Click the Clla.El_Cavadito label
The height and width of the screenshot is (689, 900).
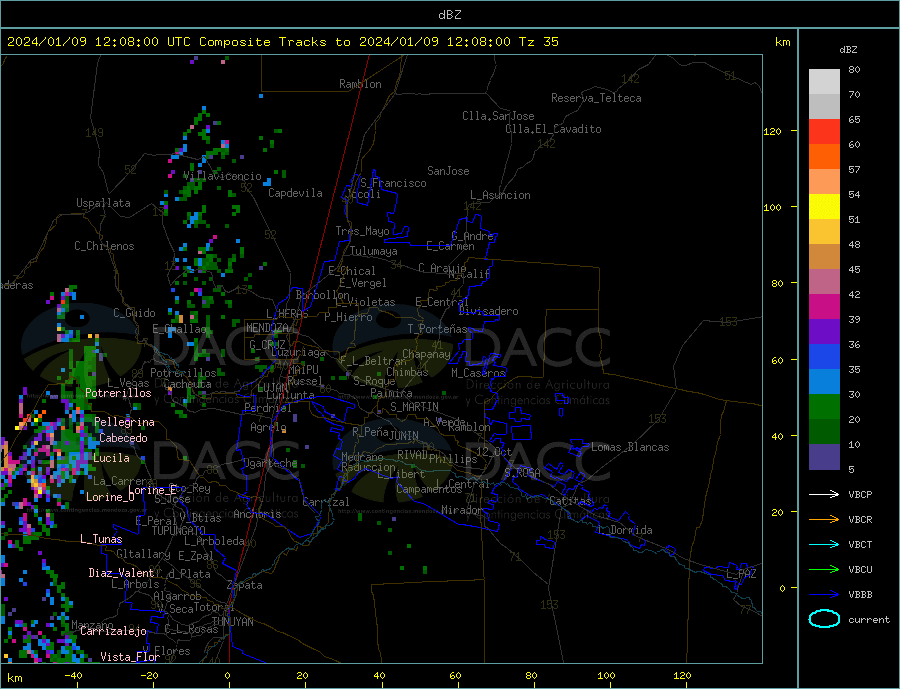pos(553,129)
